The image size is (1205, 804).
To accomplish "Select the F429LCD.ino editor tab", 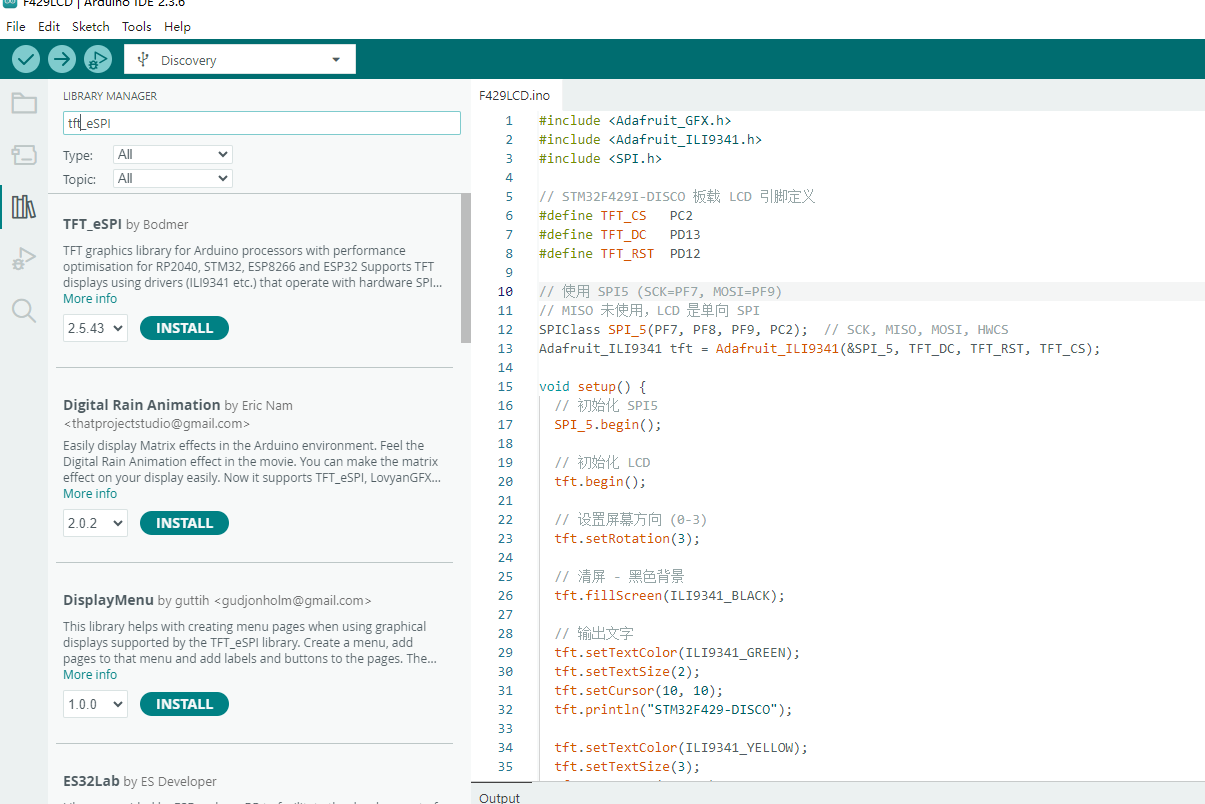I will (x=515, y=96).
